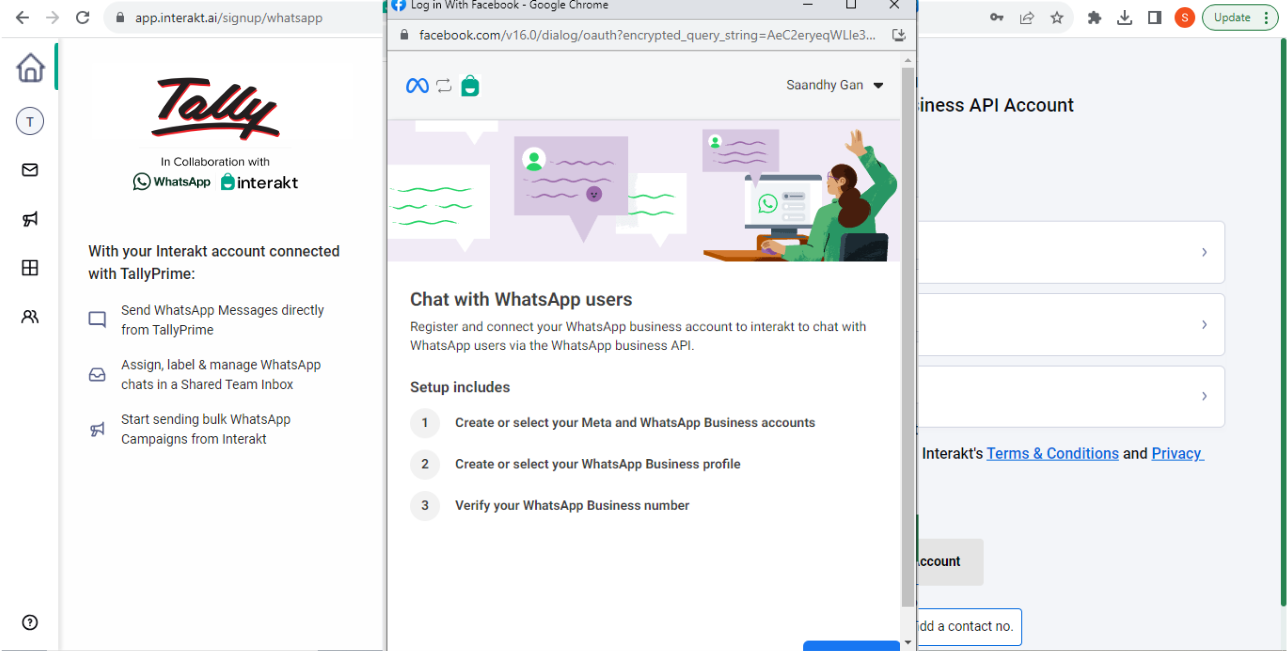Click the forward arrow in main Chrome window
Image resolution: width=1287 pixels, height=651 pixels.
click(x=52, y=18)
